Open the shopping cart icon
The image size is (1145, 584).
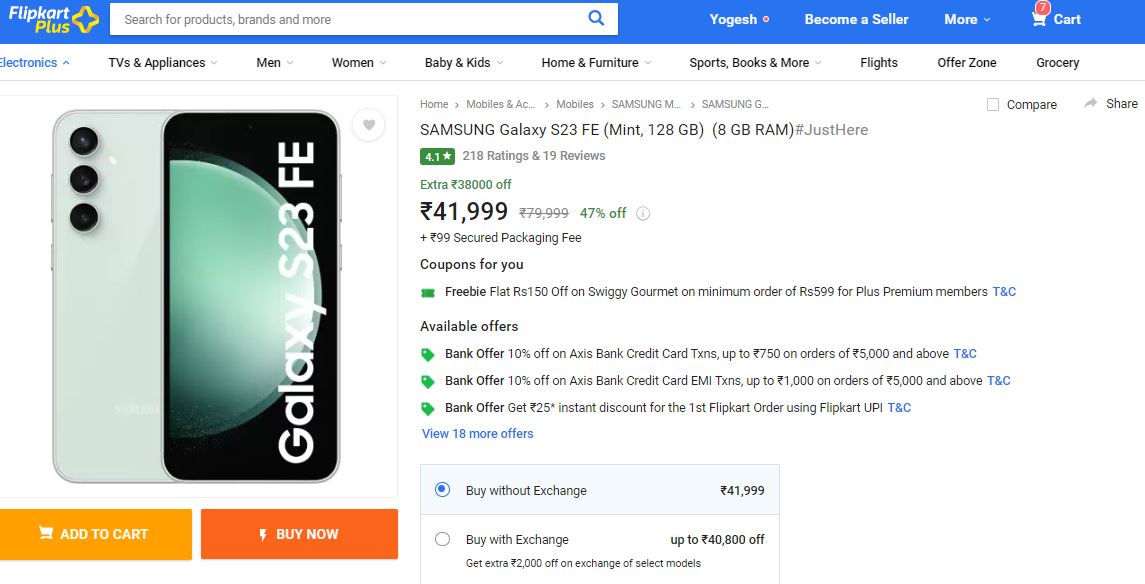pos(1039,18)
